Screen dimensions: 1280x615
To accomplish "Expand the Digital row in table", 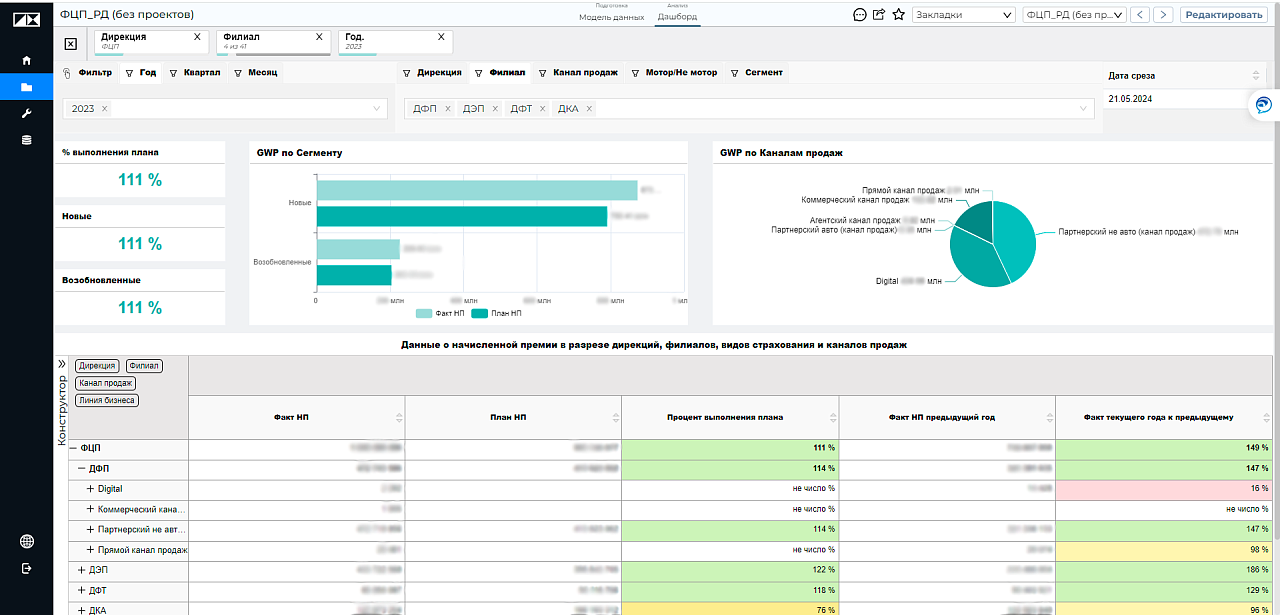I will [90, 489].
